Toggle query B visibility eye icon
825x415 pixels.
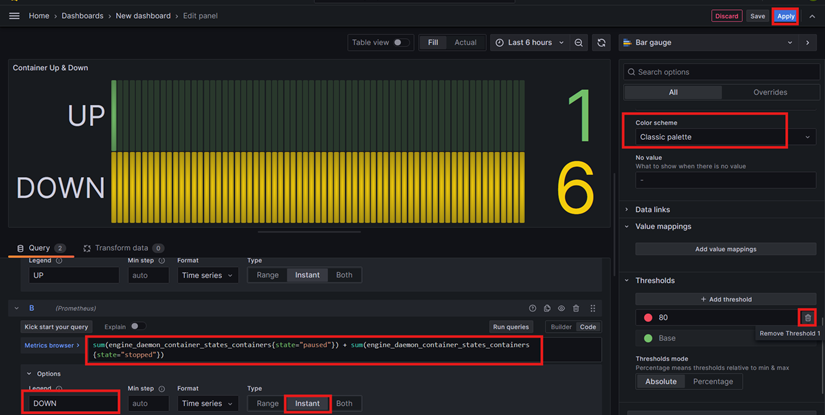point(561,308)
